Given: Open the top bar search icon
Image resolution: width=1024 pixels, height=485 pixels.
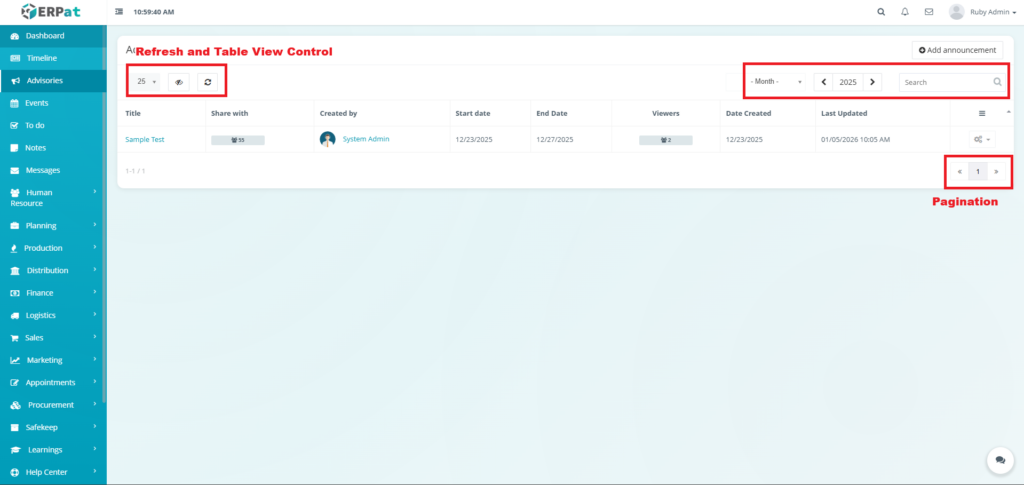Looking at the screenshot, I should click(x=881, y=12).
